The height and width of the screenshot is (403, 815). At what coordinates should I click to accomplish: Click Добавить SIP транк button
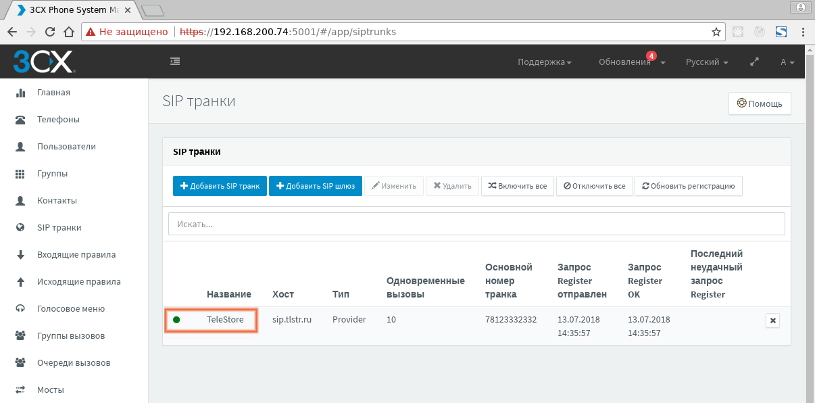220,186
